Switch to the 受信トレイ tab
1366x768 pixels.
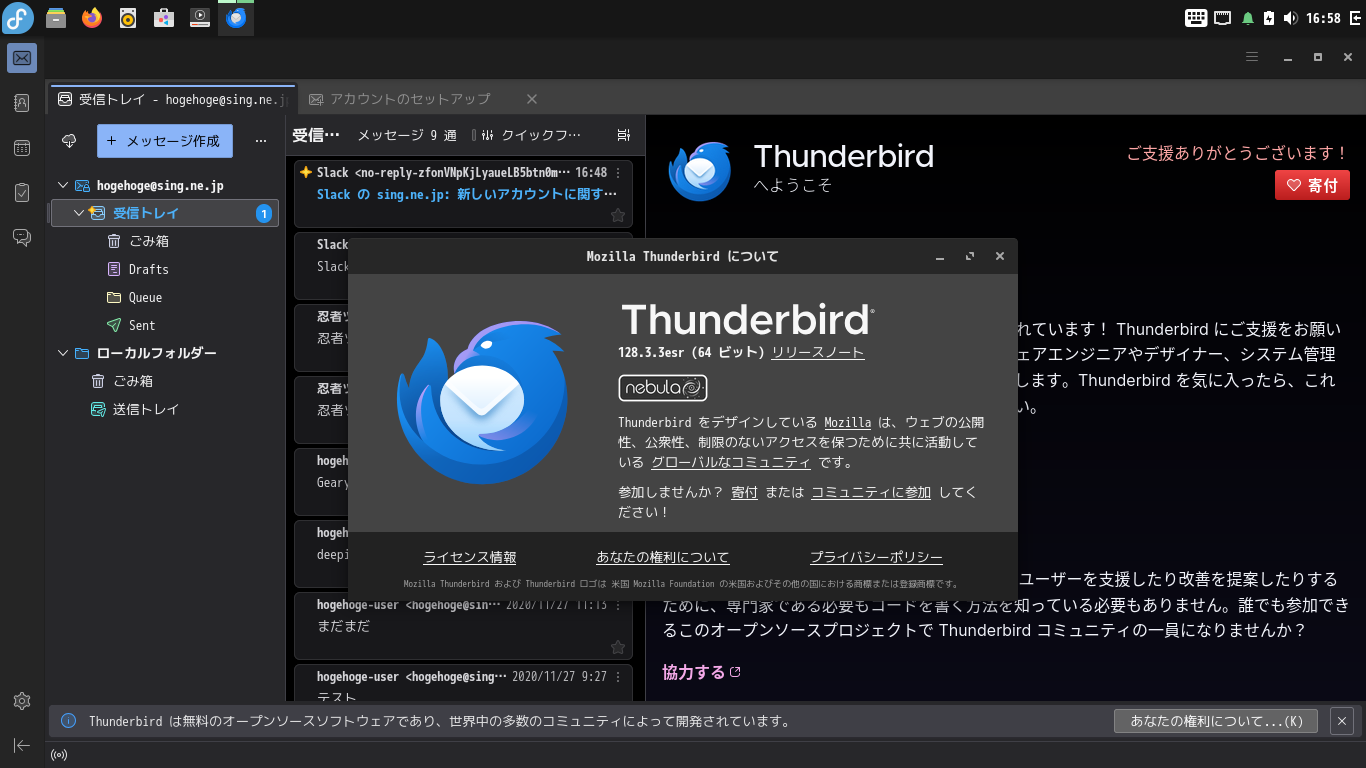coord(173,99)
